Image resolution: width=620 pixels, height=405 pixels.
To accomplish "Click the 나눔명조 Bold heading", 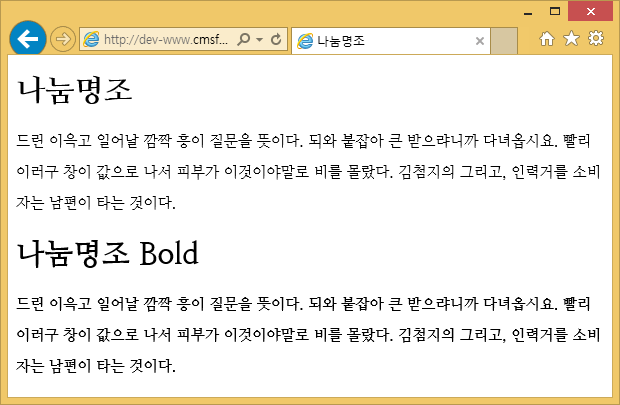I will point(108,253).
